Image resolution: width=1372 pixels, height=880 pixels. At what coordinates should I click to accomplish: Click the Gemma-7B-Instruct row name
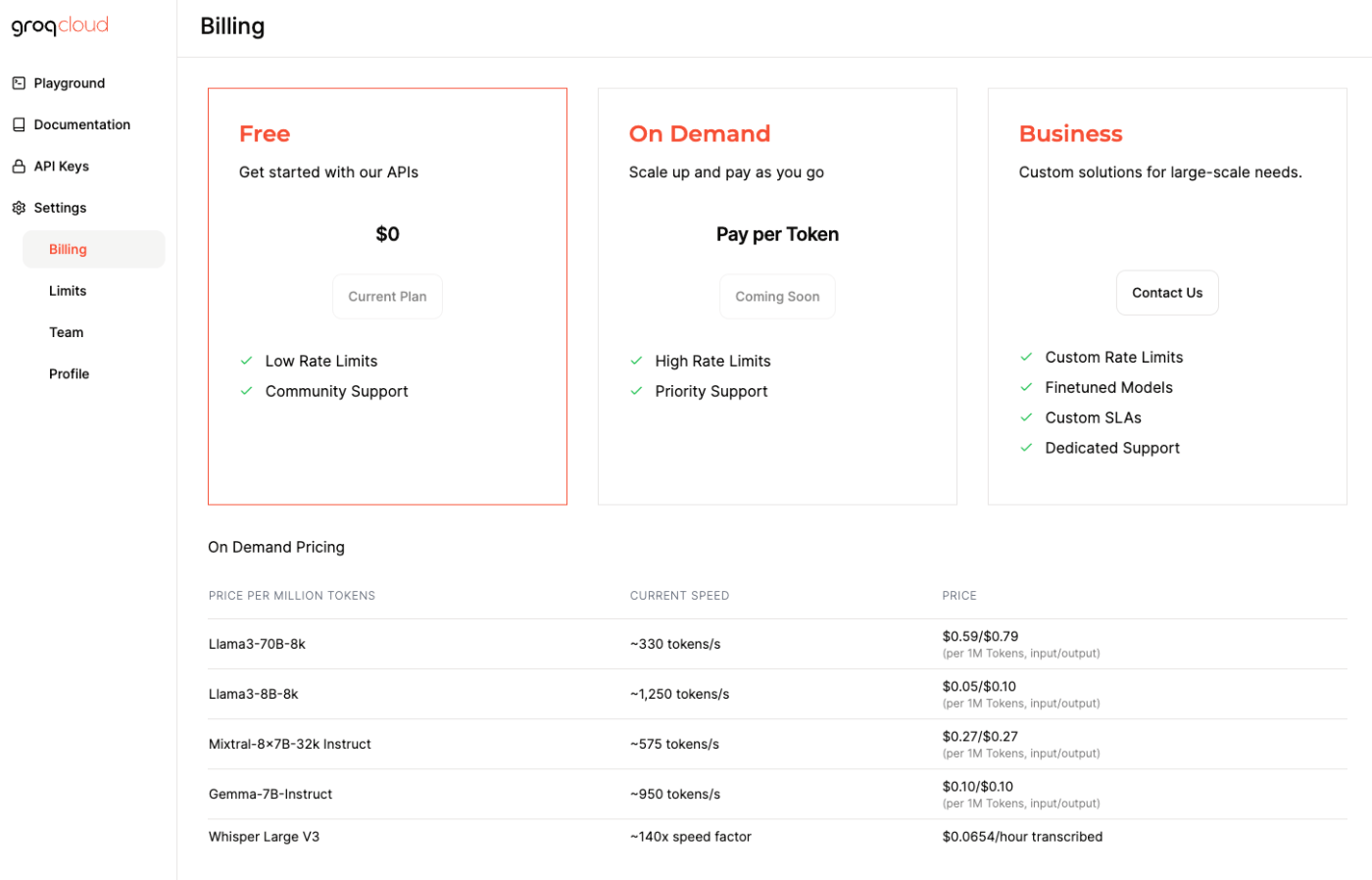[270, 794]
